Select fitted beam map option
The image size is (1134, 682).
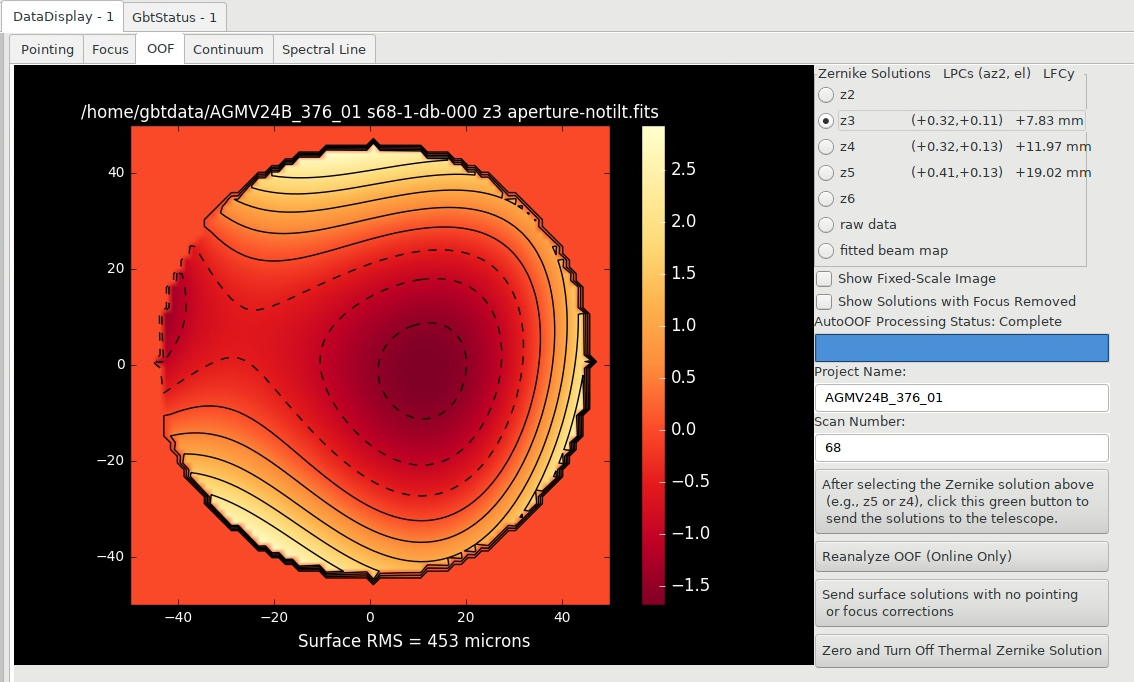826,251
